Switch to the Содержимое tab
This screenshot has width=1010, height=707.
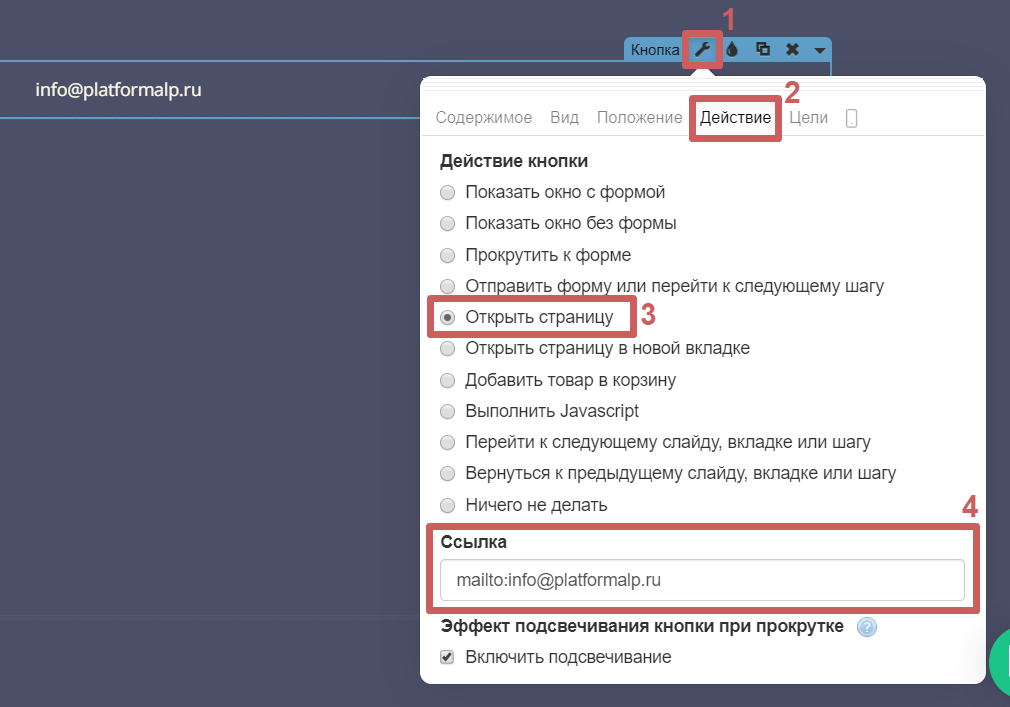click(484, 117)
